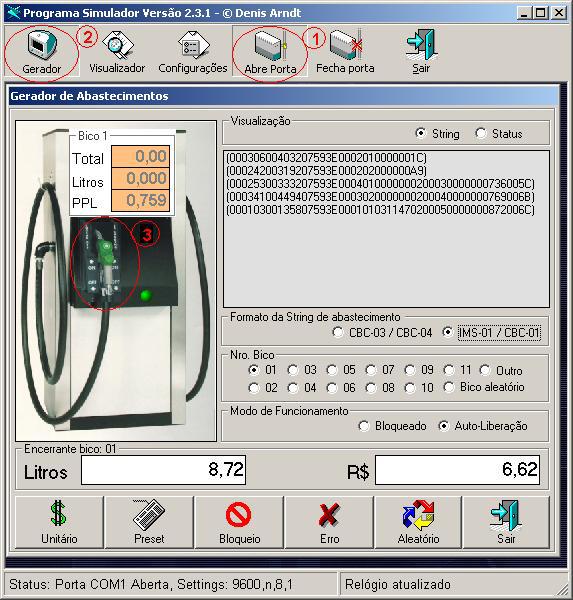Select Status visualization option
This screenshot has height=600, width=573.
(499, 134)
